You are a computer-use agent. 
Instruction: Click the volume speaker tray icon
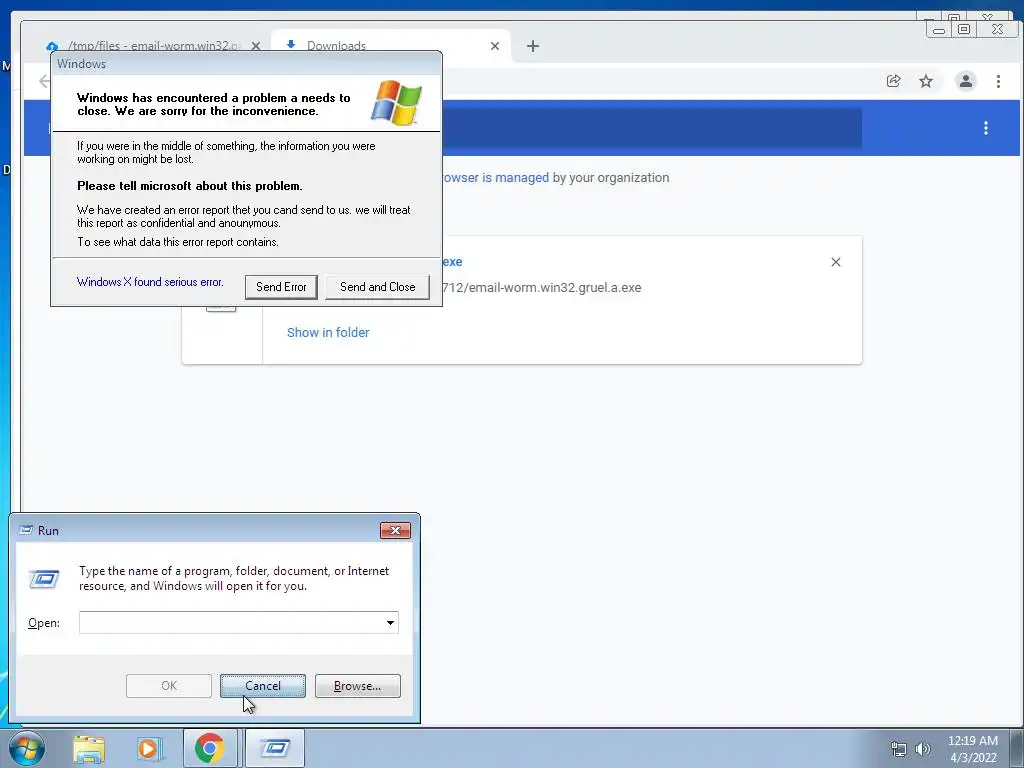click(x=923, y=749)
